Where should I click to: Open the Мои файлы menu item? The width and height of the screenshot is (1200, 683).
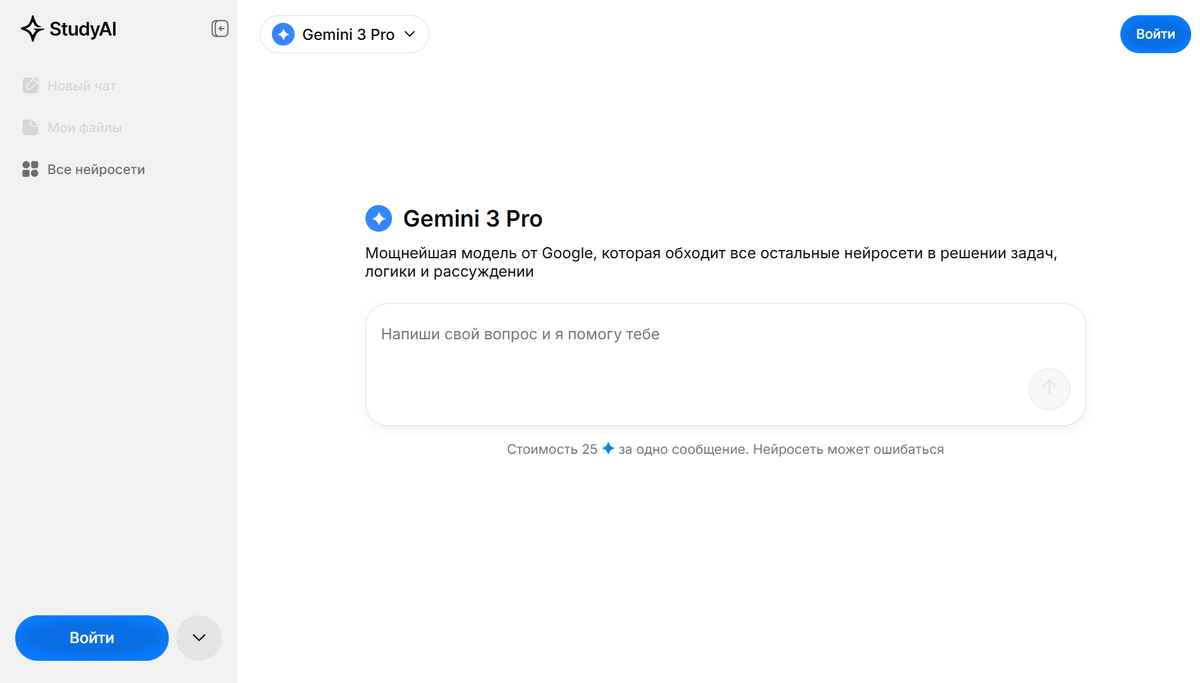[x=84, y=128]
